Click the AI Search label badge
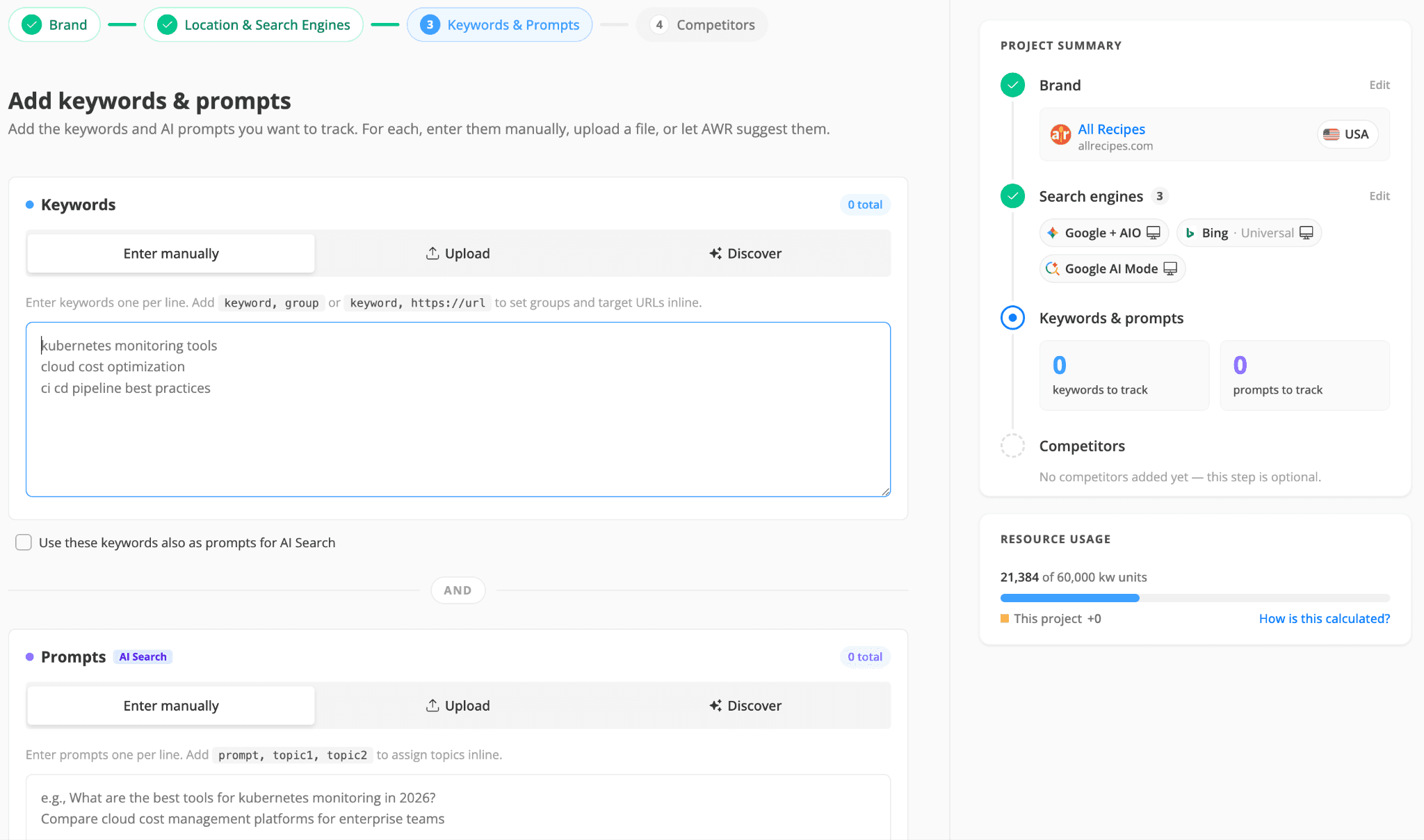This screenshot has width=1424, height=840. pos(143,656)
